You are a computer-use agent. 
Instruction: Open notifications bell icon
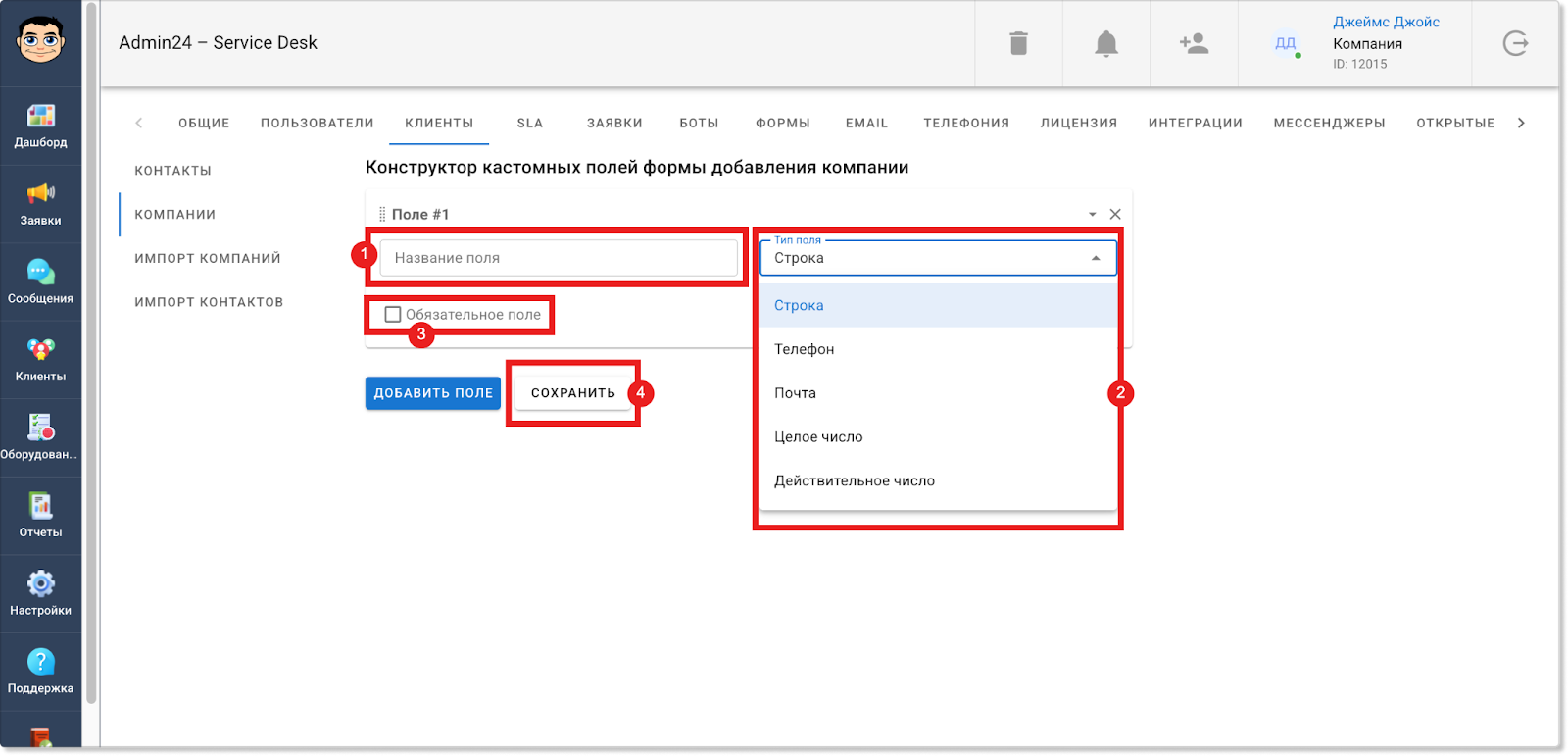pyautogui.click(x=1105, y=43)
